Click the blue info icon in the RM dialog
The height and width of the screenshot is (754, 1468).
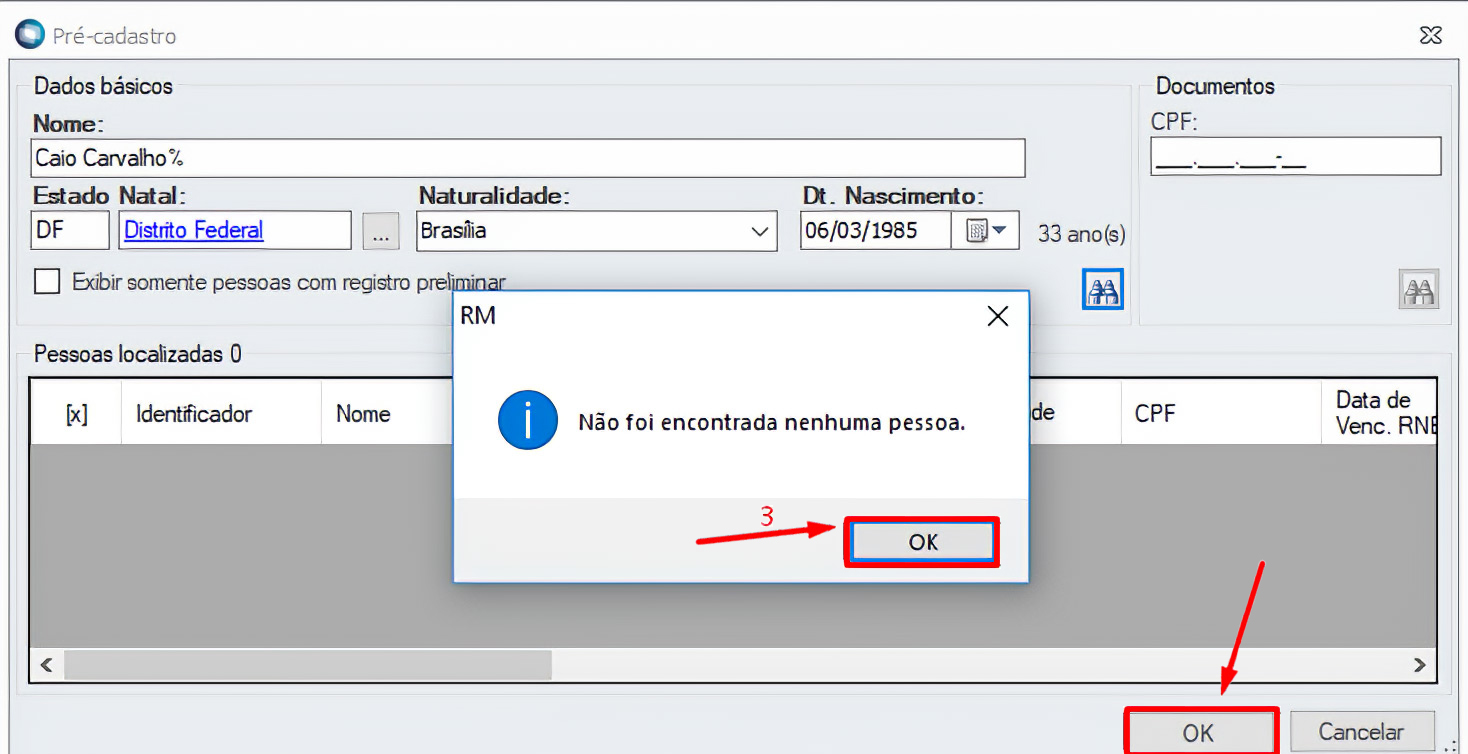[x=526, y=422]
